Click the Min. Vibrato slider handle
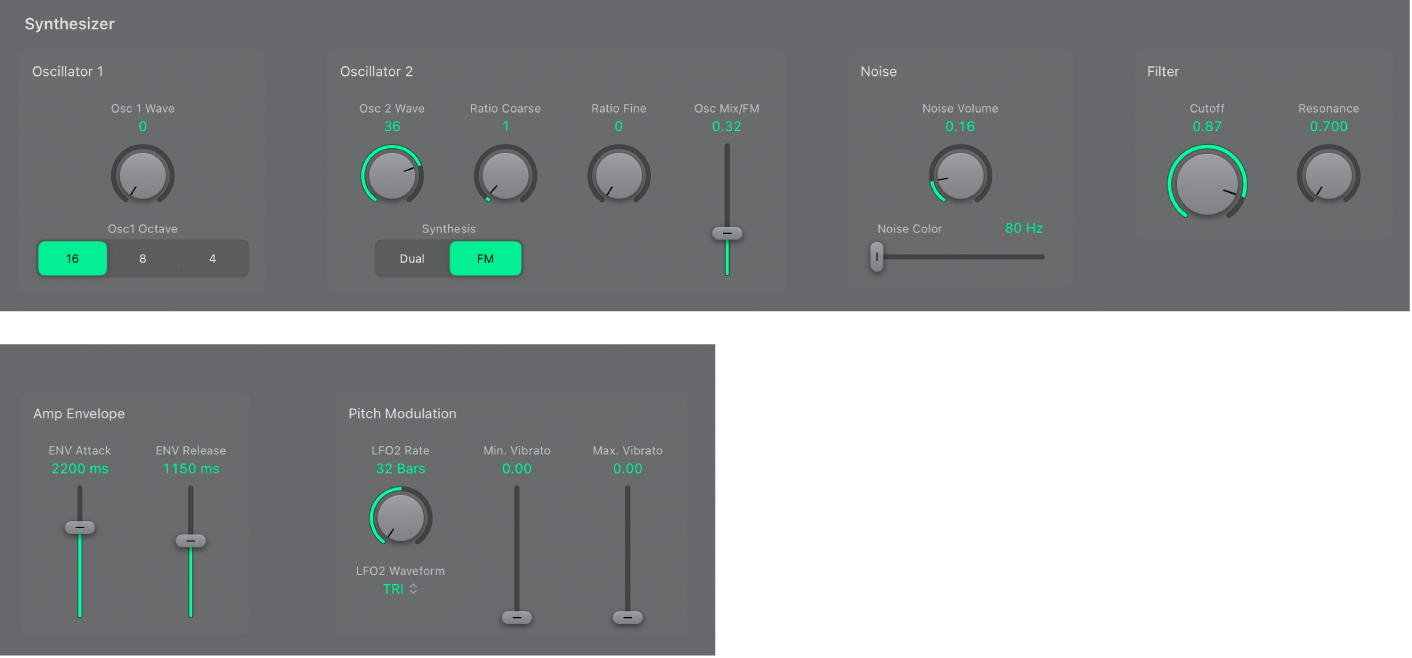1412x658 pixels. [517, 617]
